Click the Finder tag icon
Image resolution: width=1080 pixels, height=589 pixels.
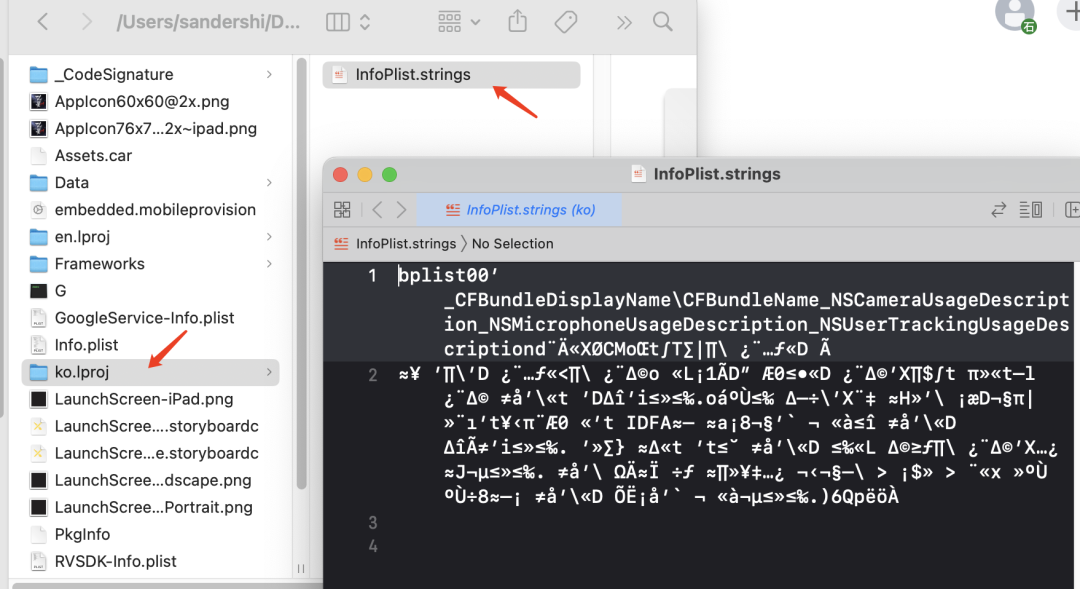[x=565, y=22]
